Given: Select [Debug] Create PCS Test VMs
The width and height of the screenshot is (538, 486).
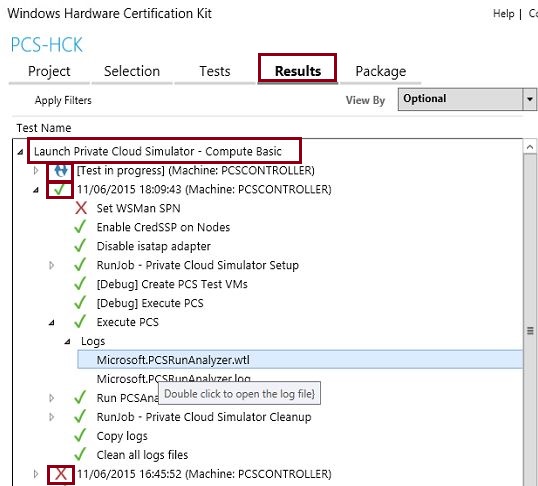Looking at the screenshot, I should 172,284.
